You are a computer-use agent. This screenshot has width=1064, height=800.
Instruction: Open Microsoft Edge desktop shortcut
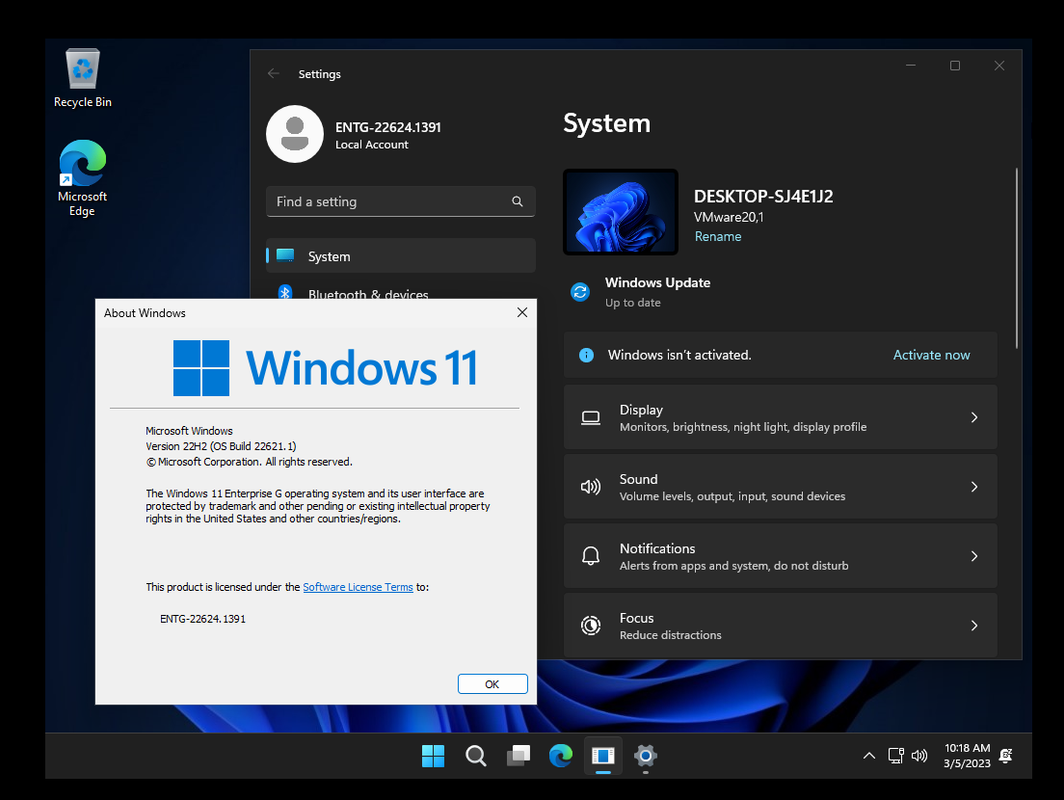82,178
